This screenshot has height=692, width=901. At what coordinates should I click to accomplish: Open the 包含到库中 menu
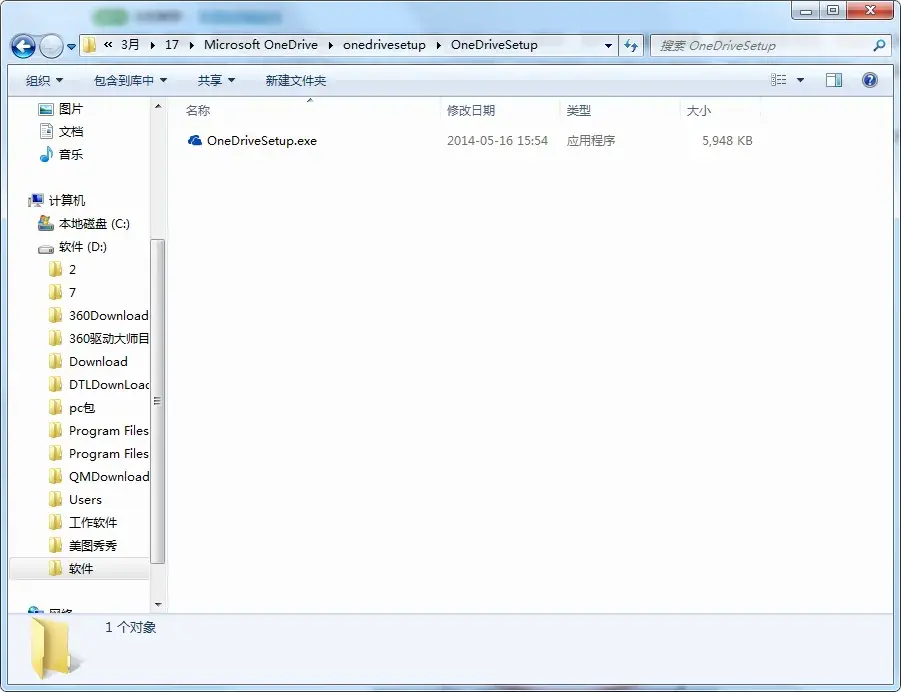130,80
